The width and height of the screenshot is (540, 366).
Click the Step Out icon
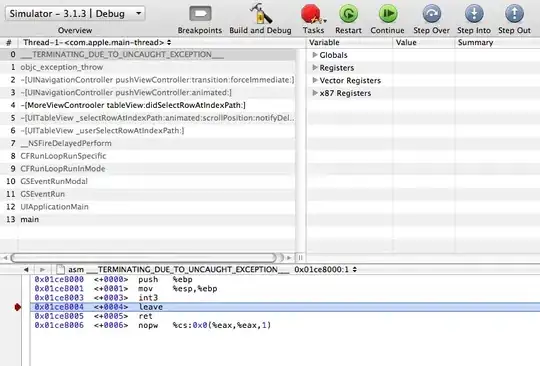pos(514,14)
